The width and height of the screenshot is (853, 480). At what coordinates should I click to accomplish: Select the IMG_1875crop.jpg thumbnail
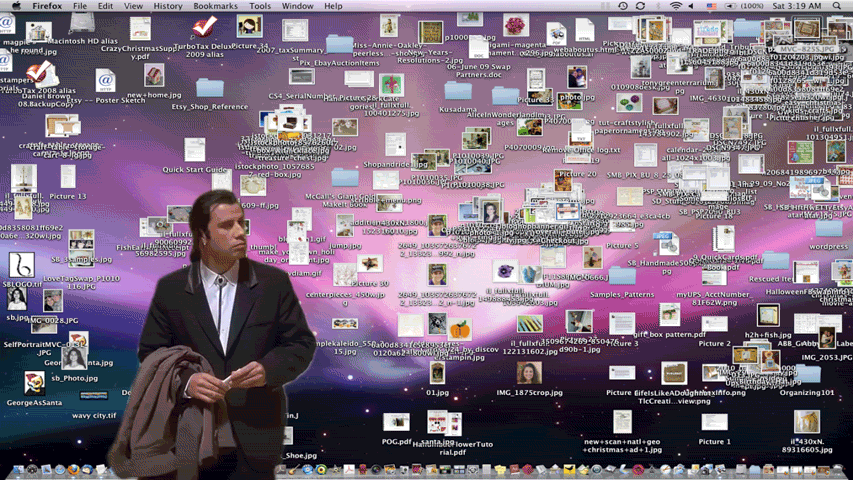529,374
